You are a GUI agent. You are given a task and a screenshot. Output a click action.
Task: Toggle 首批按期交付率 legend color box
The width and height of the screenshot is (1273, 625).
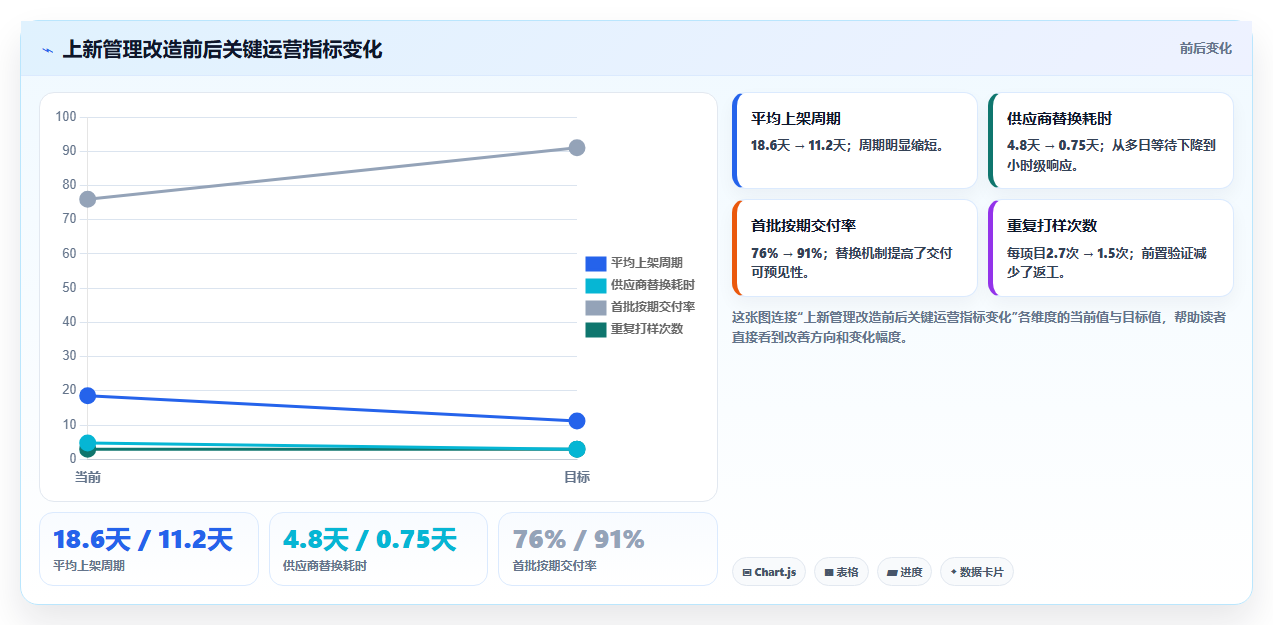pos(596,307)
